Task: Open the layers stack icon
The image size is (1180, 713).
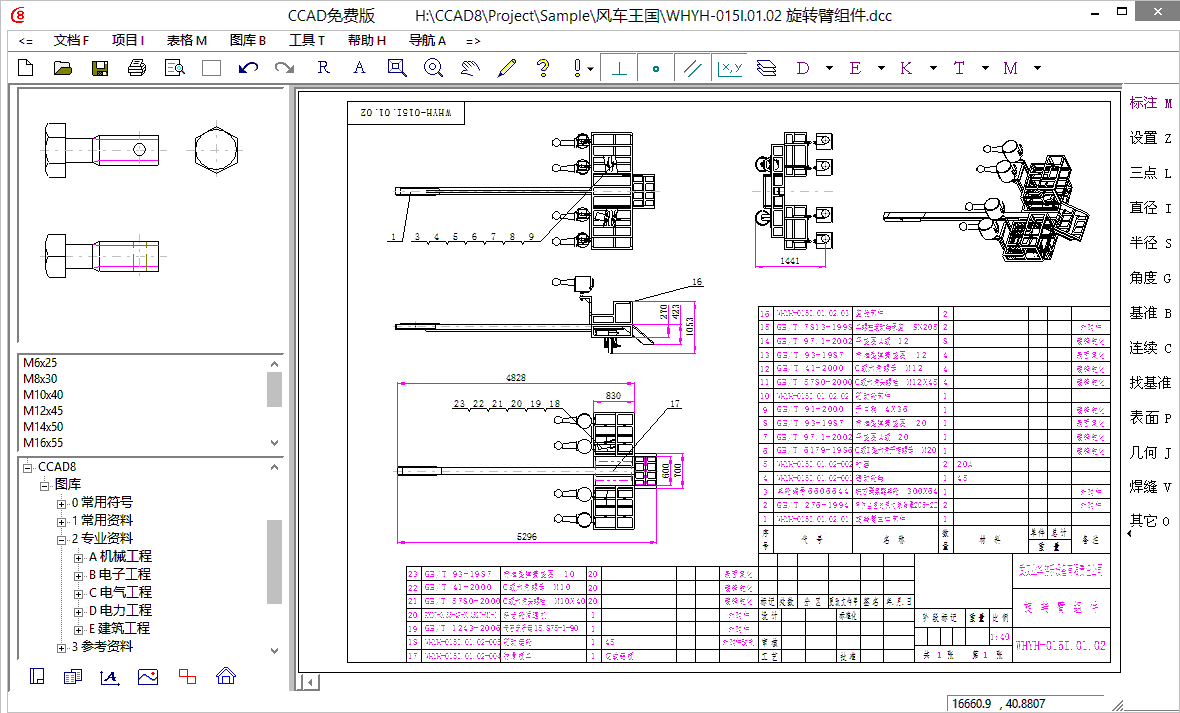Action: point(766,68)
